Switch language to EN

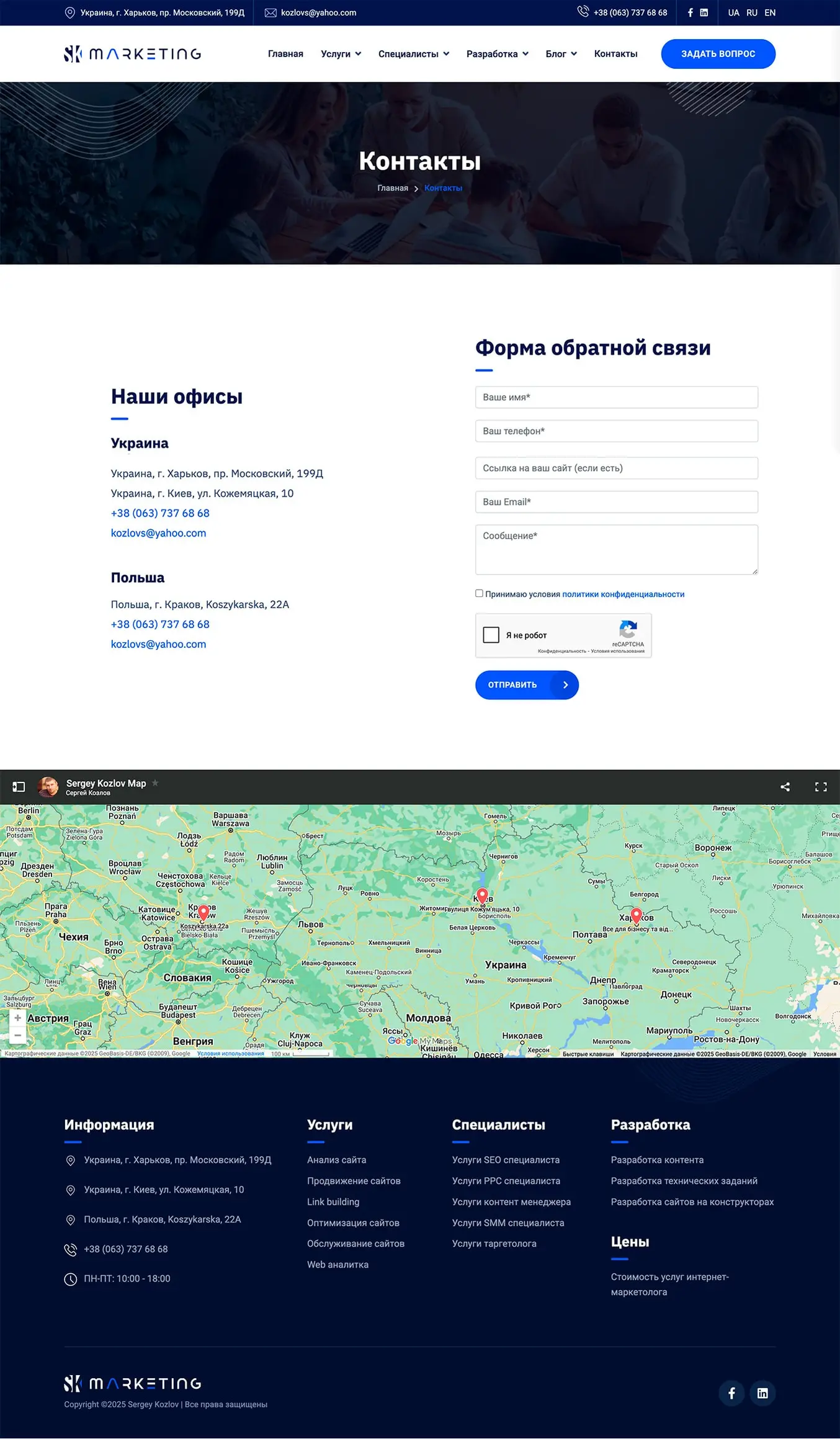770,12
